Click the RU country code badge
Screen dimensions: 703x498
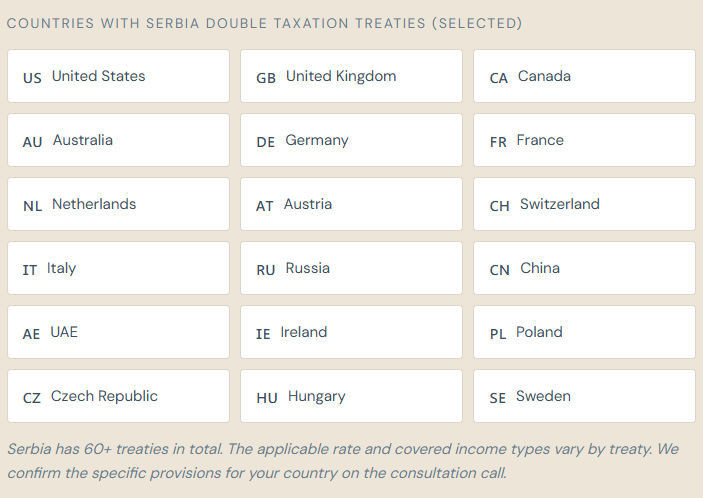pos(265,270)
